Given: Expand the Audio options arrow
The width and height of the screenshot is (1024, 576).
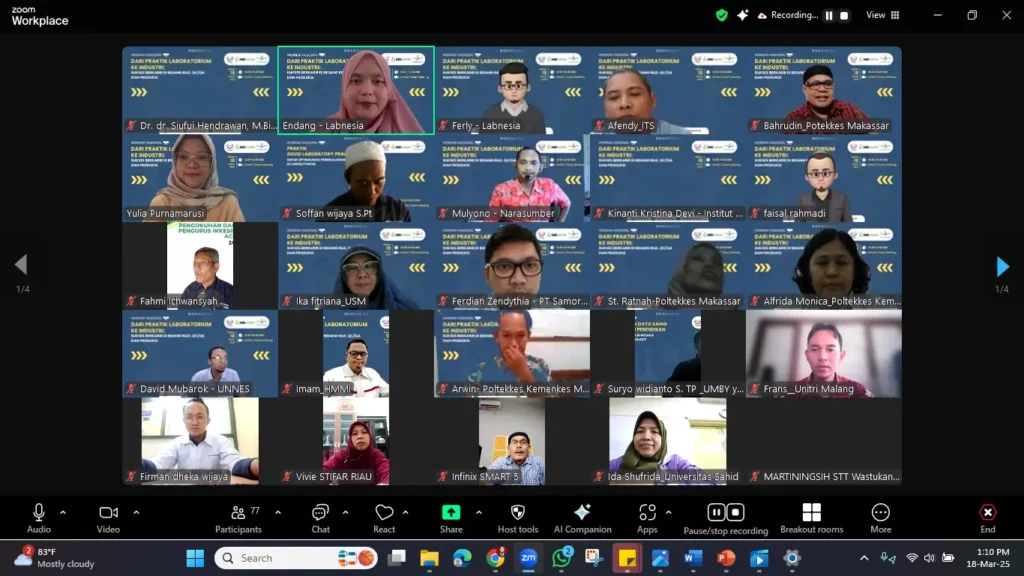Looking at the screenshot, I should click(63, 512).
